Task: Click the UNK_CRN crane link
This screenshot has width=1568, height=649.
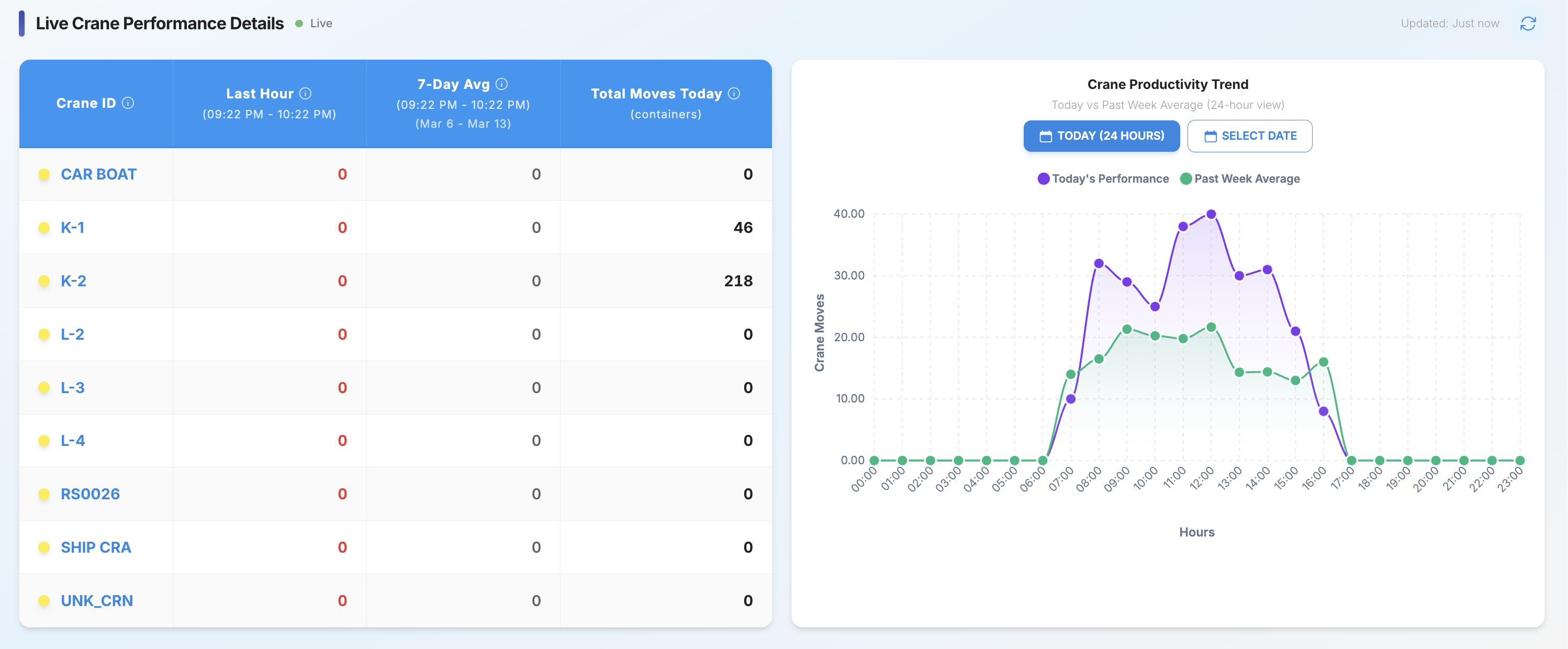Action: (x=96, y=600)
